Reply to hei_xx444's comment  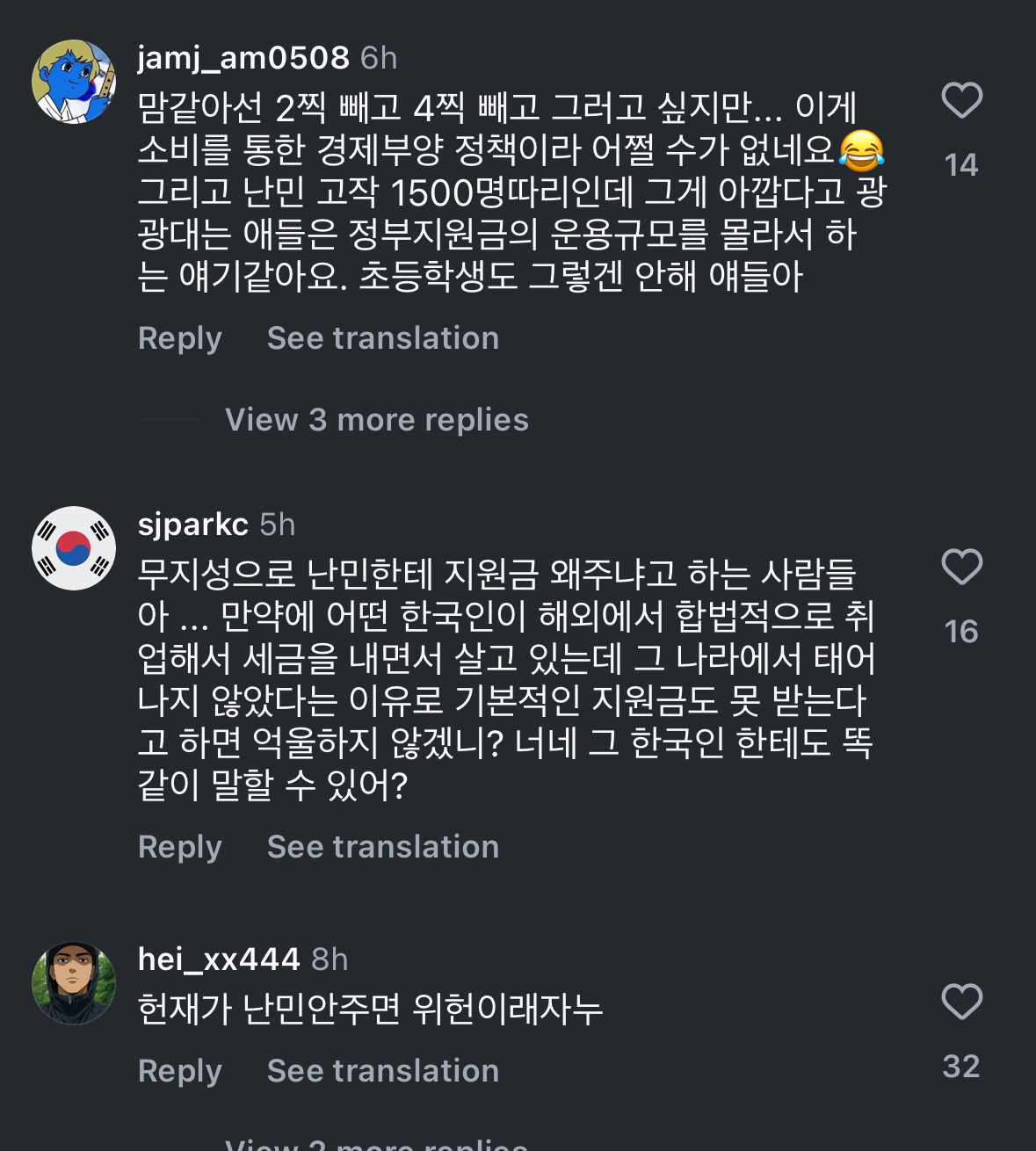pyautogui.click(x=180, y=1071)
